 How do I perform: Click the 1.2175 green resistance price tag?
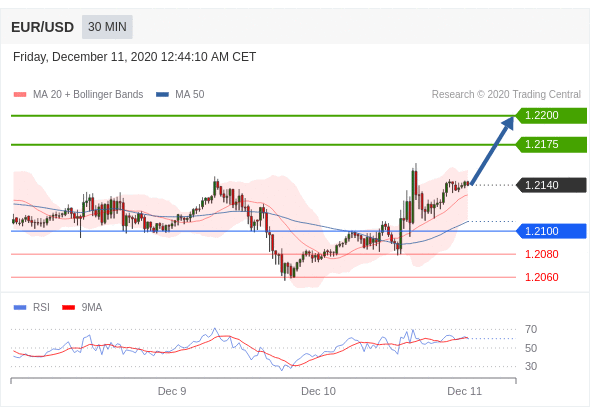(551, 144)
